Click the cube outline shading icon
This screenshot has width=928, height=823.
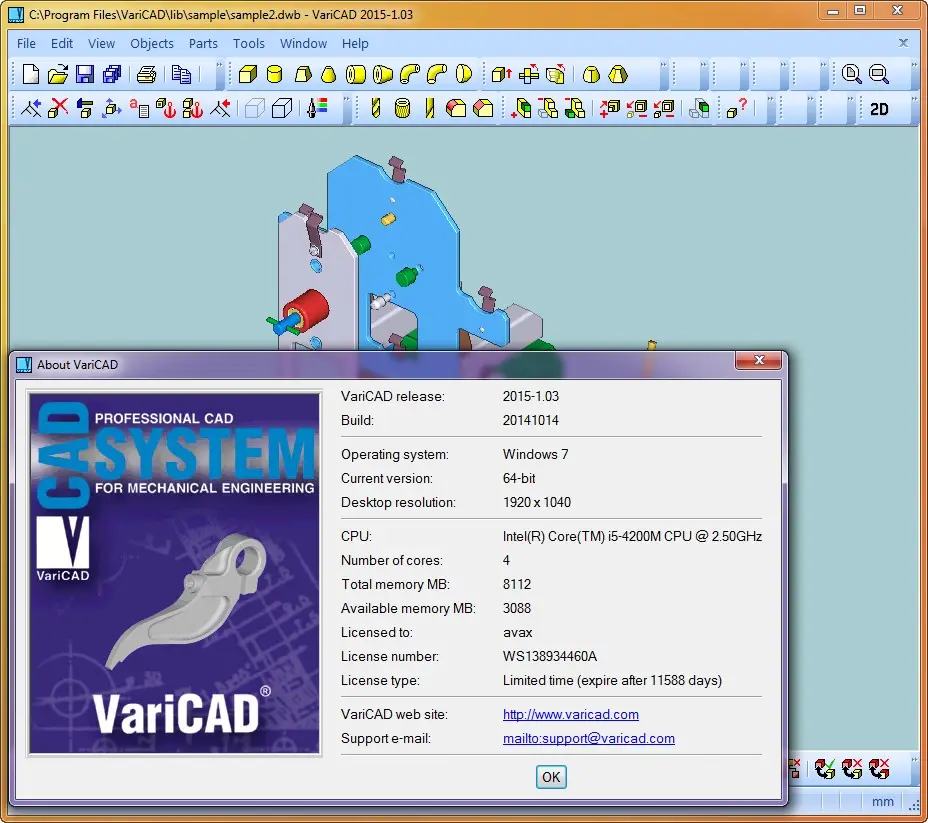(x=282, y=108)
